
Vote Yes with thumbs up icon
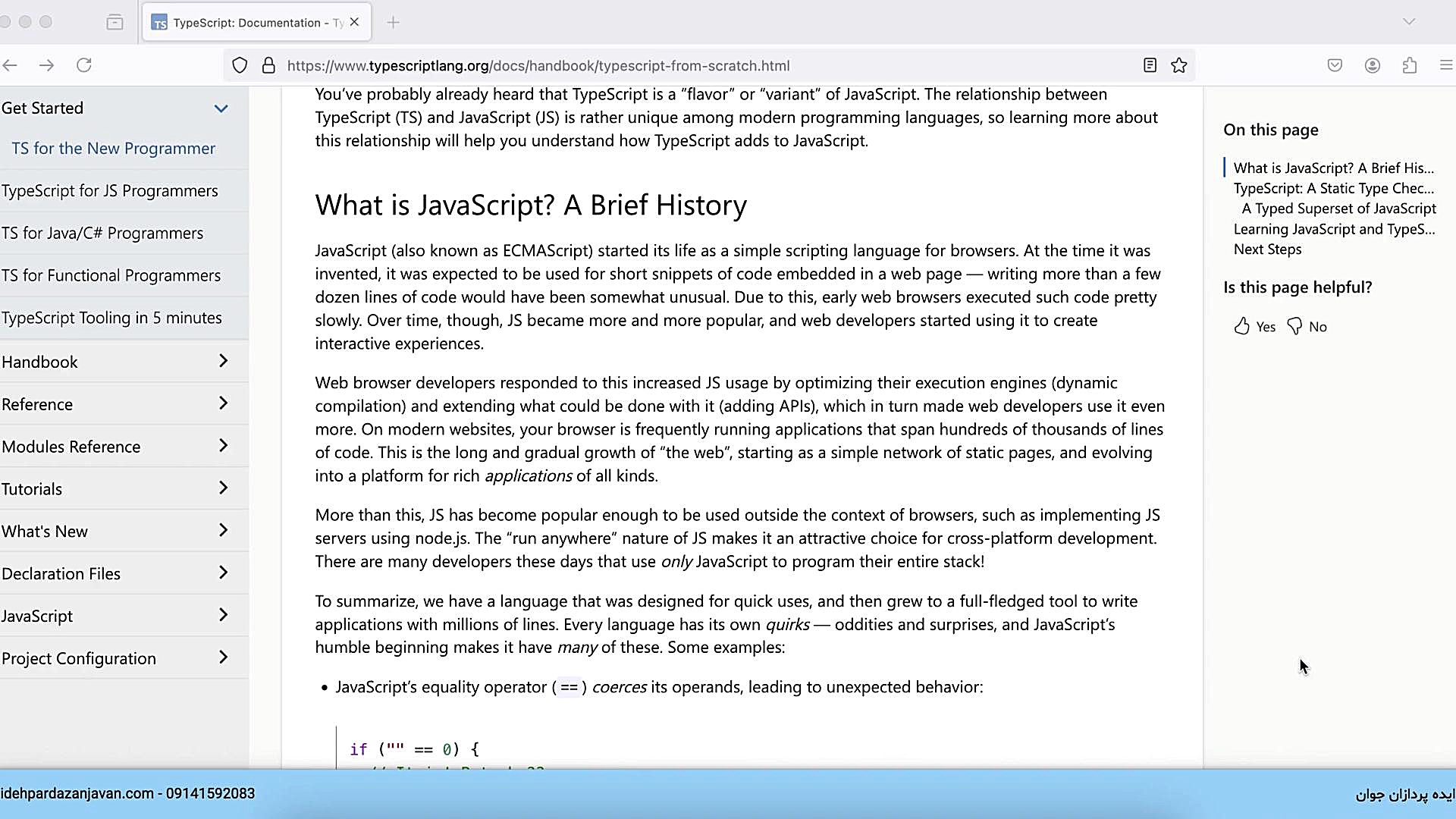1241,326
